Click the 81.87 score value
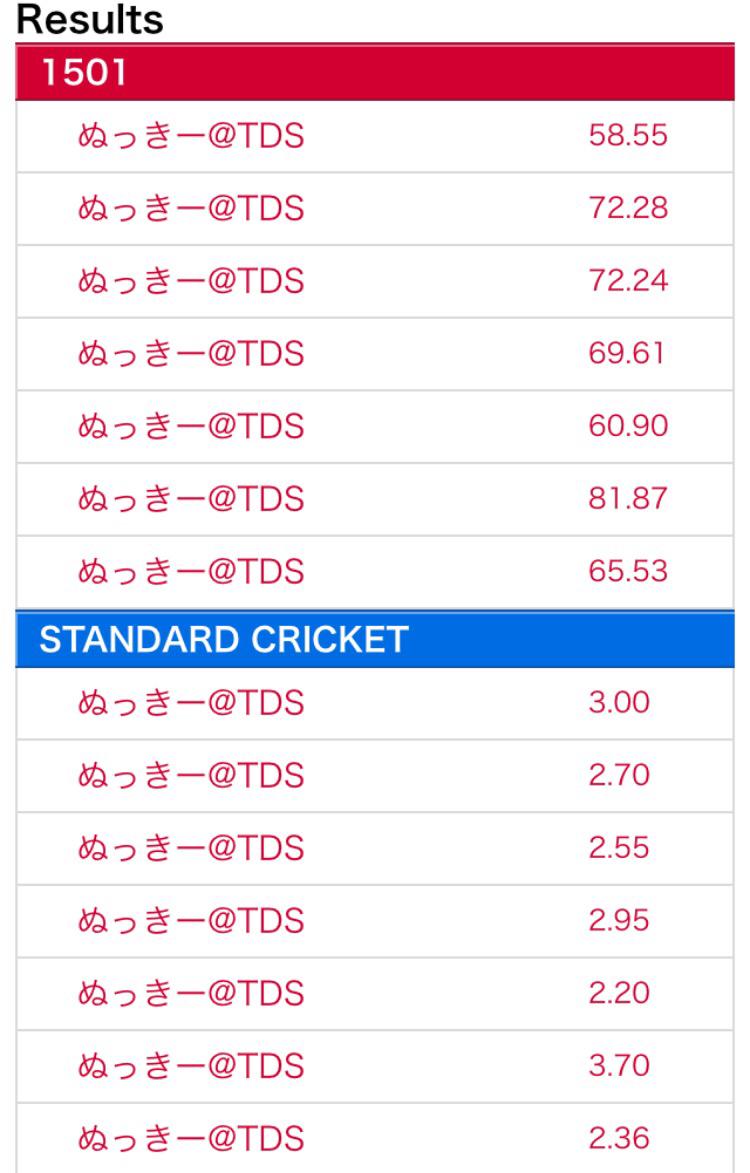The image size is (750, 1173). tap(627, 500)
